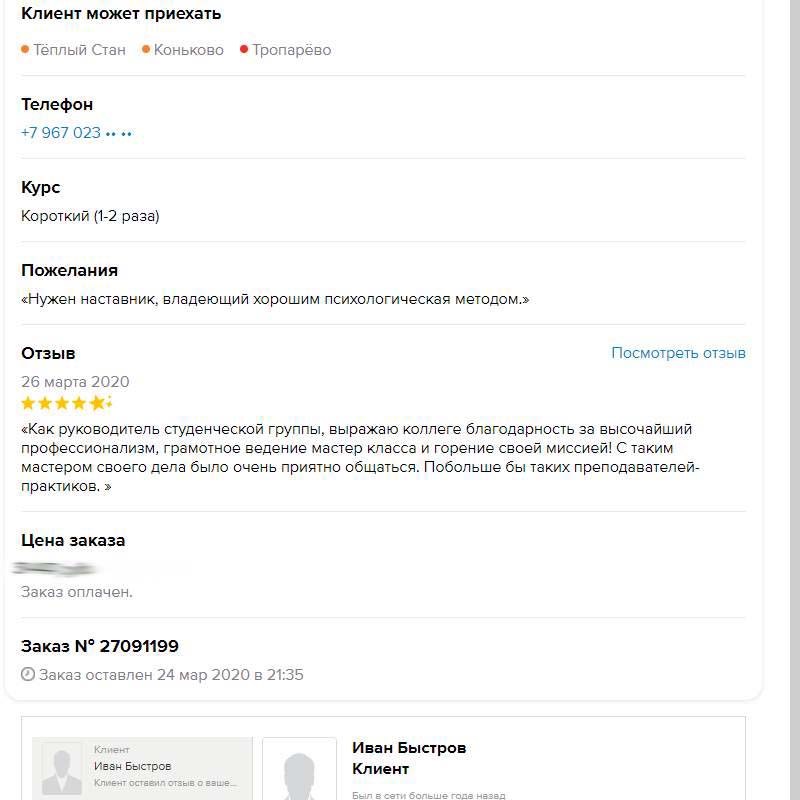
Task: Click the first star in the review rating
Action: (x=30, y=403)
